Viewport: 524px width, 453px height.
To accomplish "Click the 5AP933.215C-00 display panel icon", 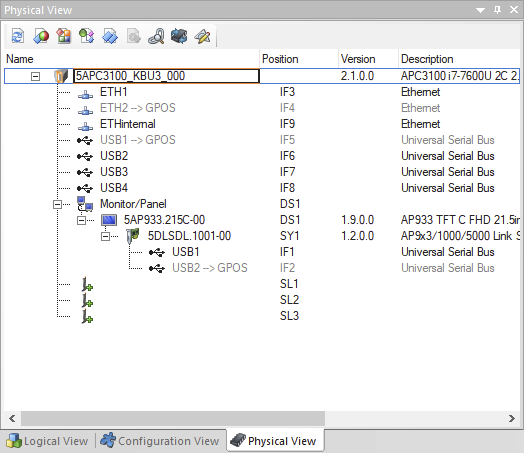I will point(109,220).
